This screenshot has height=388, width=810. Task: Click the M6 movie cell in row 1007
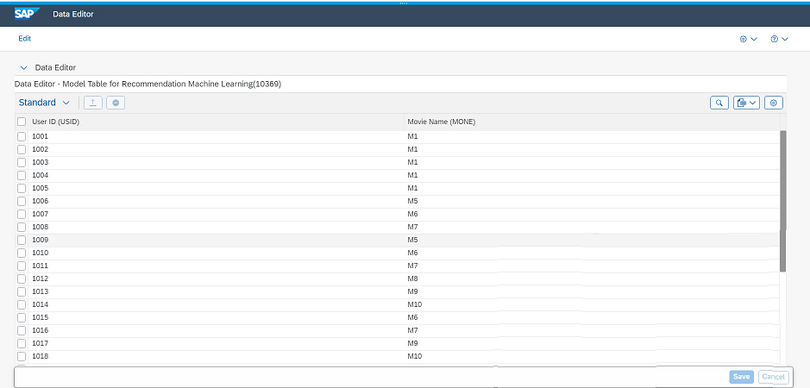(x=412, y=214)
